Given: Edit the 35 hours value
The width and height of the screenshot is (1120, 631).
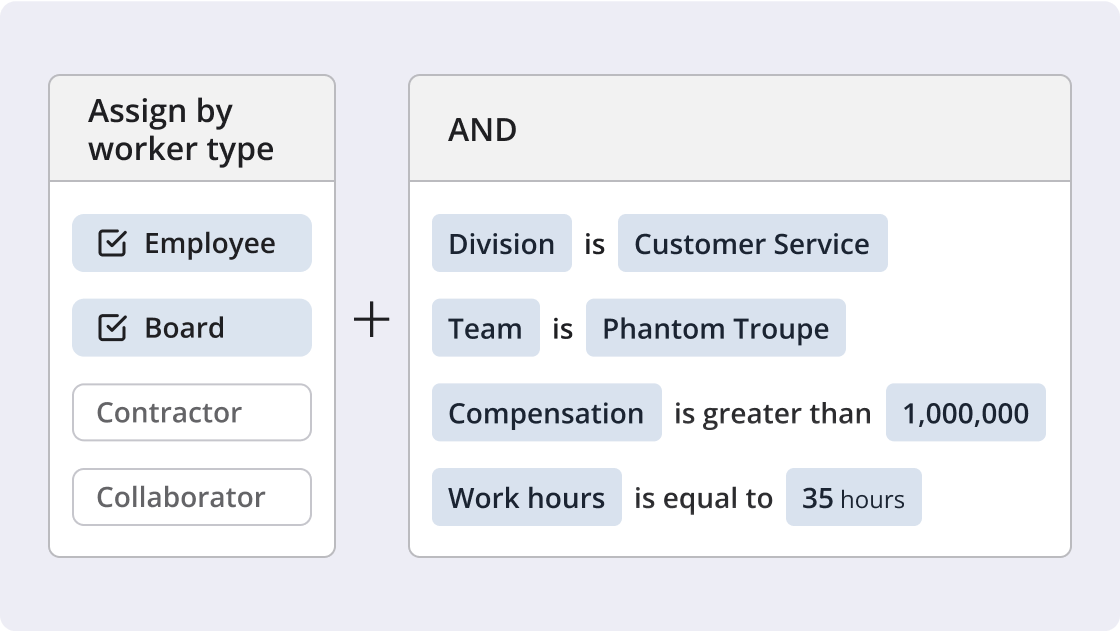Looking at the screenshot, I should click(854, 497).
